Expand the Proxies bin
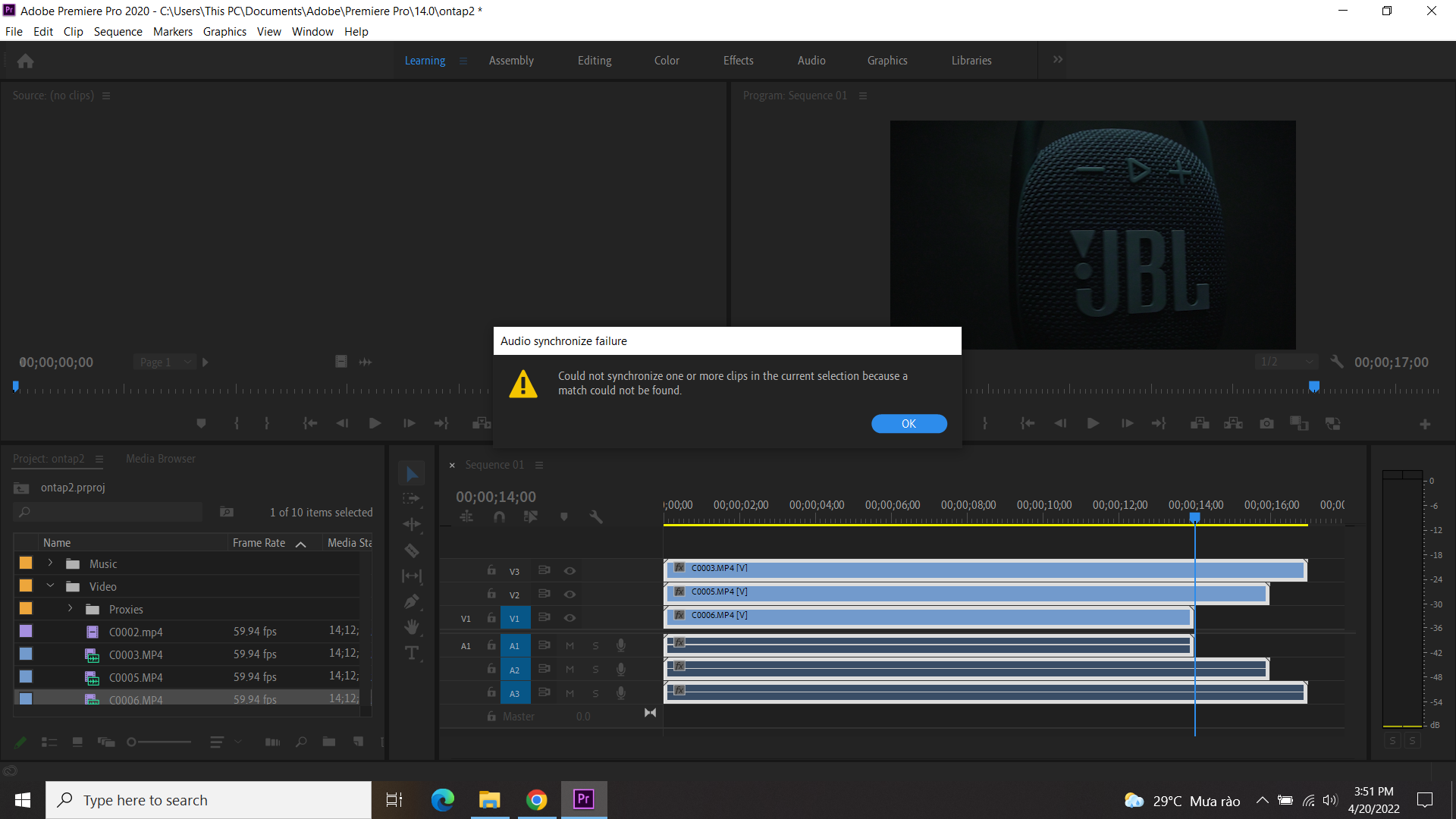Screen dimensions: 1456x819 click(70, 608)
